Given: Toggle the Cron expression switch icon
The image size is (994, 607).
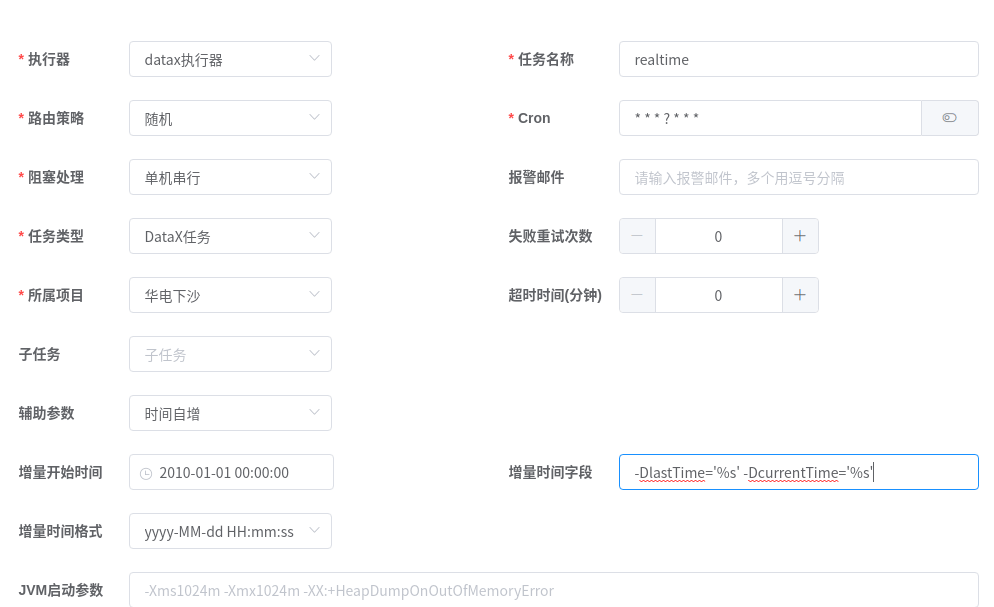Looking at the screenshot, I should click(949, 118).
